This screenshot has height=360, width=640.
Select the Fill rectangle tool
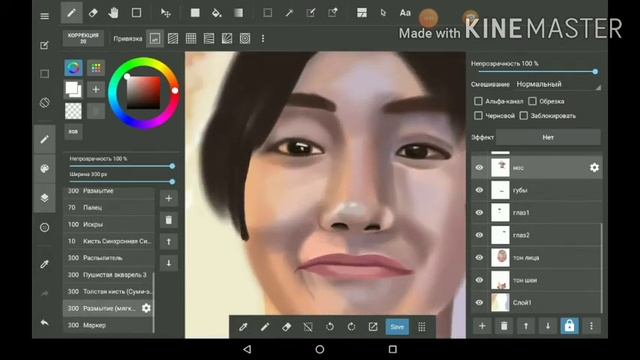[x=195, y=13]
